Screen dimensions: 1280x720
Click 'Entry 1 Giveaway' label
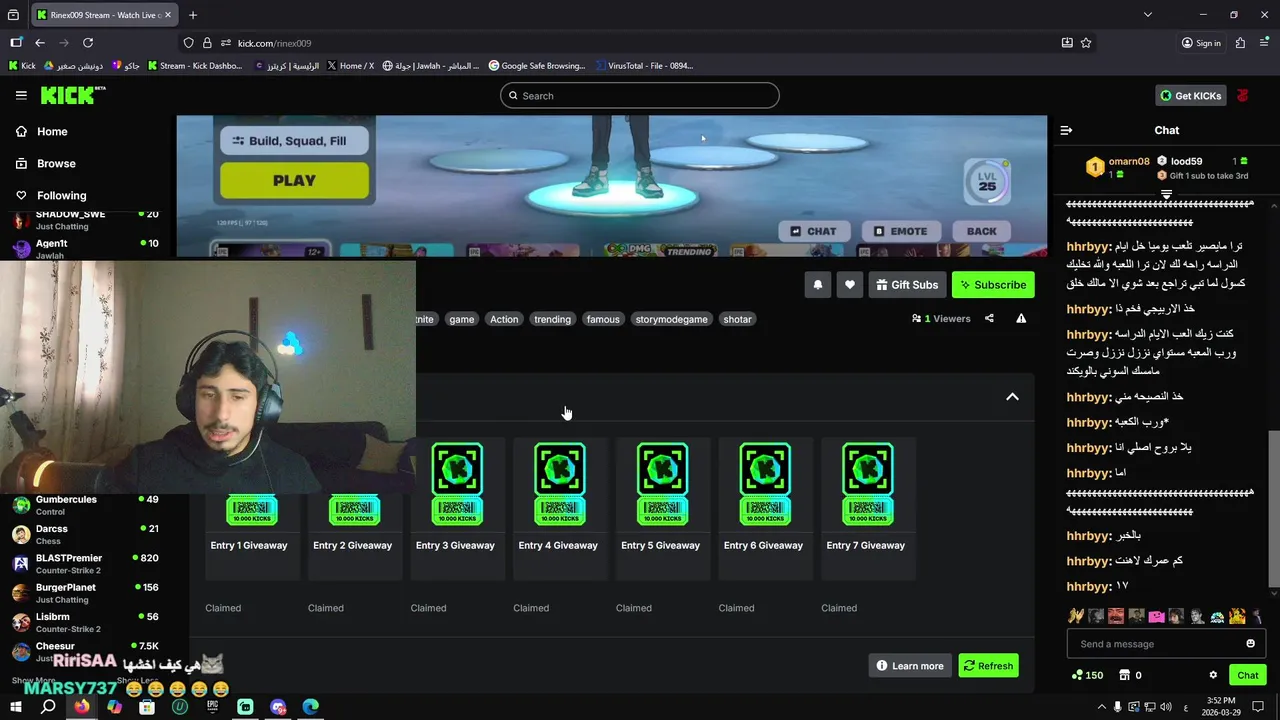(x=249, y=545)
